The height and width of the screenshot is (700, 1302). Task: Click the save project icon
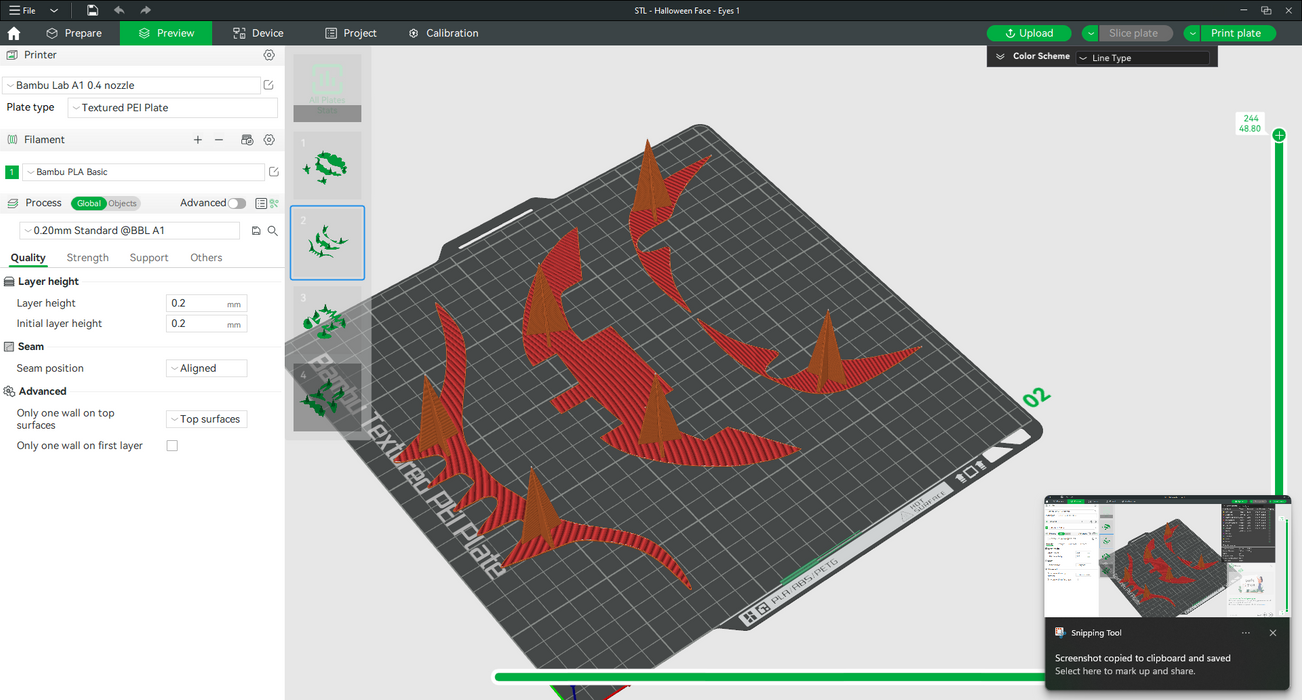[x=92, y=10]
